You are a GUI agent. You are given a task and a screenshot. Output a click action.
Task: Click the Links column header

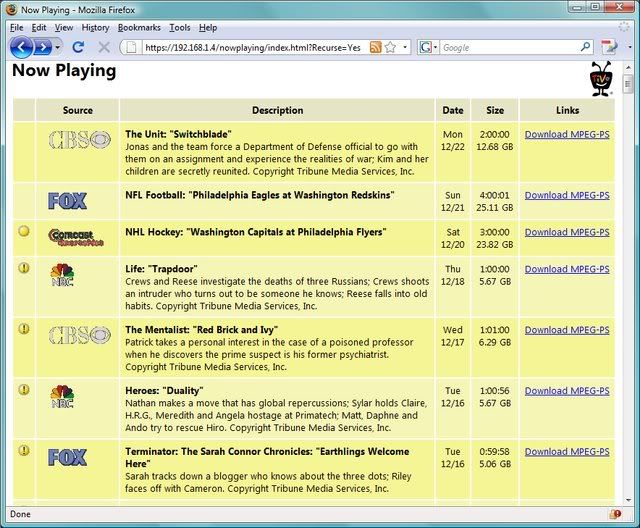[567, 110]
